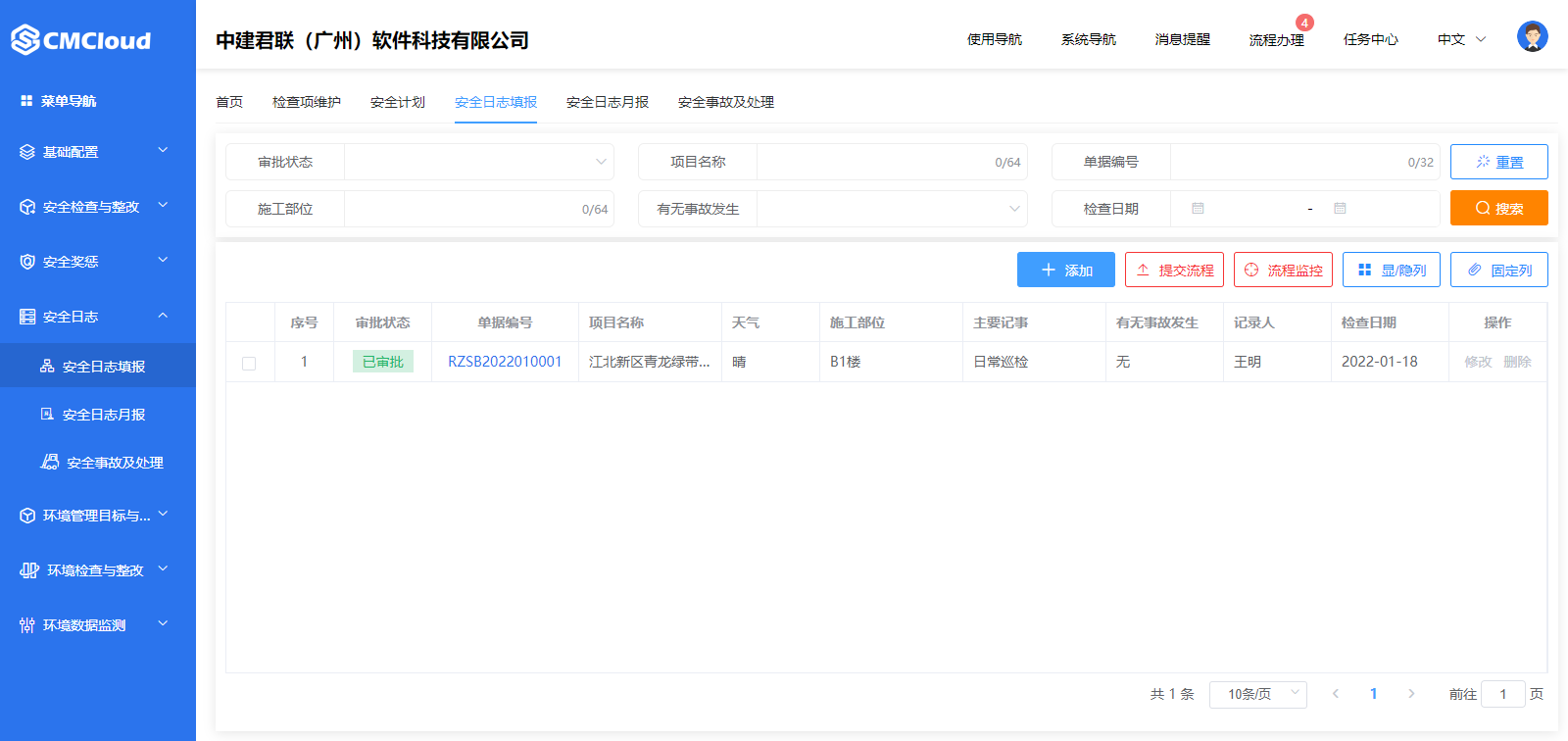Image resolution: width=1568 pixels, height=741 pixels.
Task: Open 系统导航 in top menu
Action: click(1089, 39)
